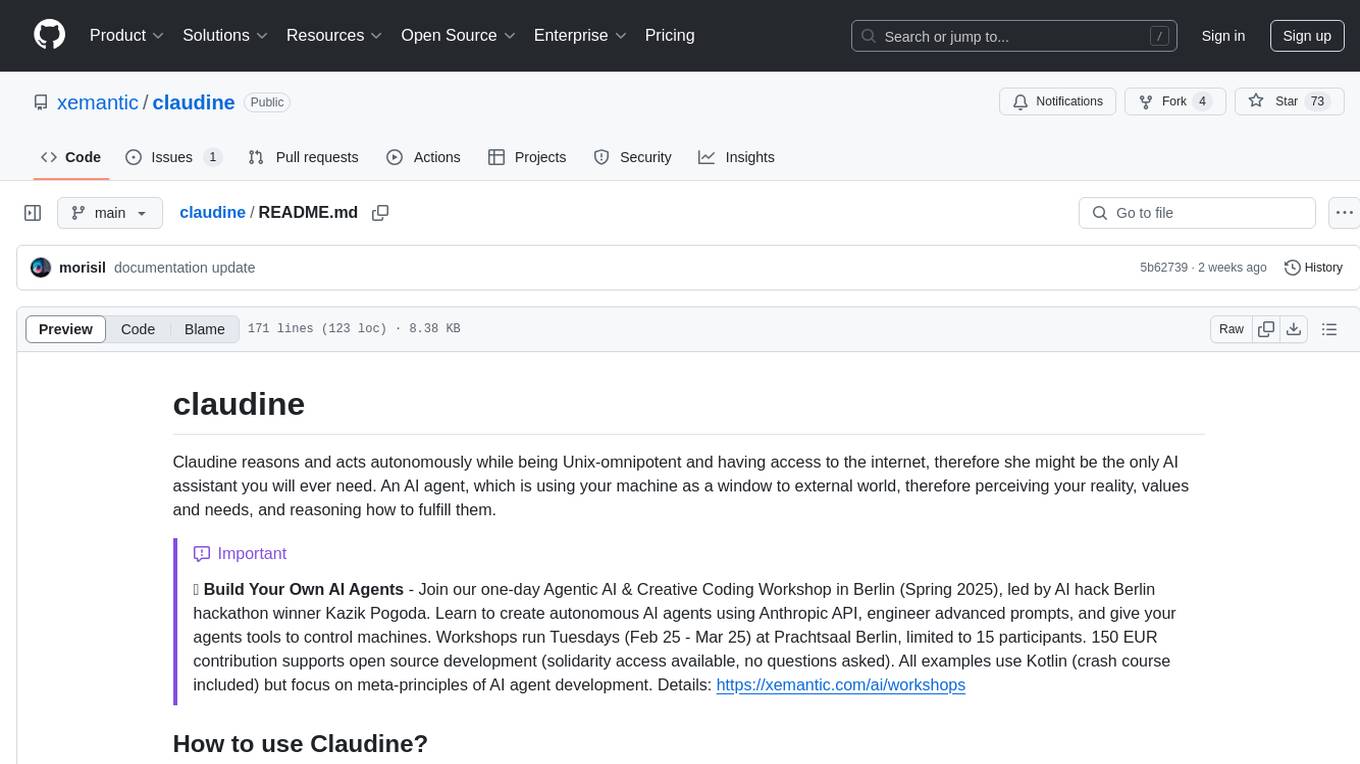Open the morisil avatar image
The image size is (1360, 764).
pos(41,268)
